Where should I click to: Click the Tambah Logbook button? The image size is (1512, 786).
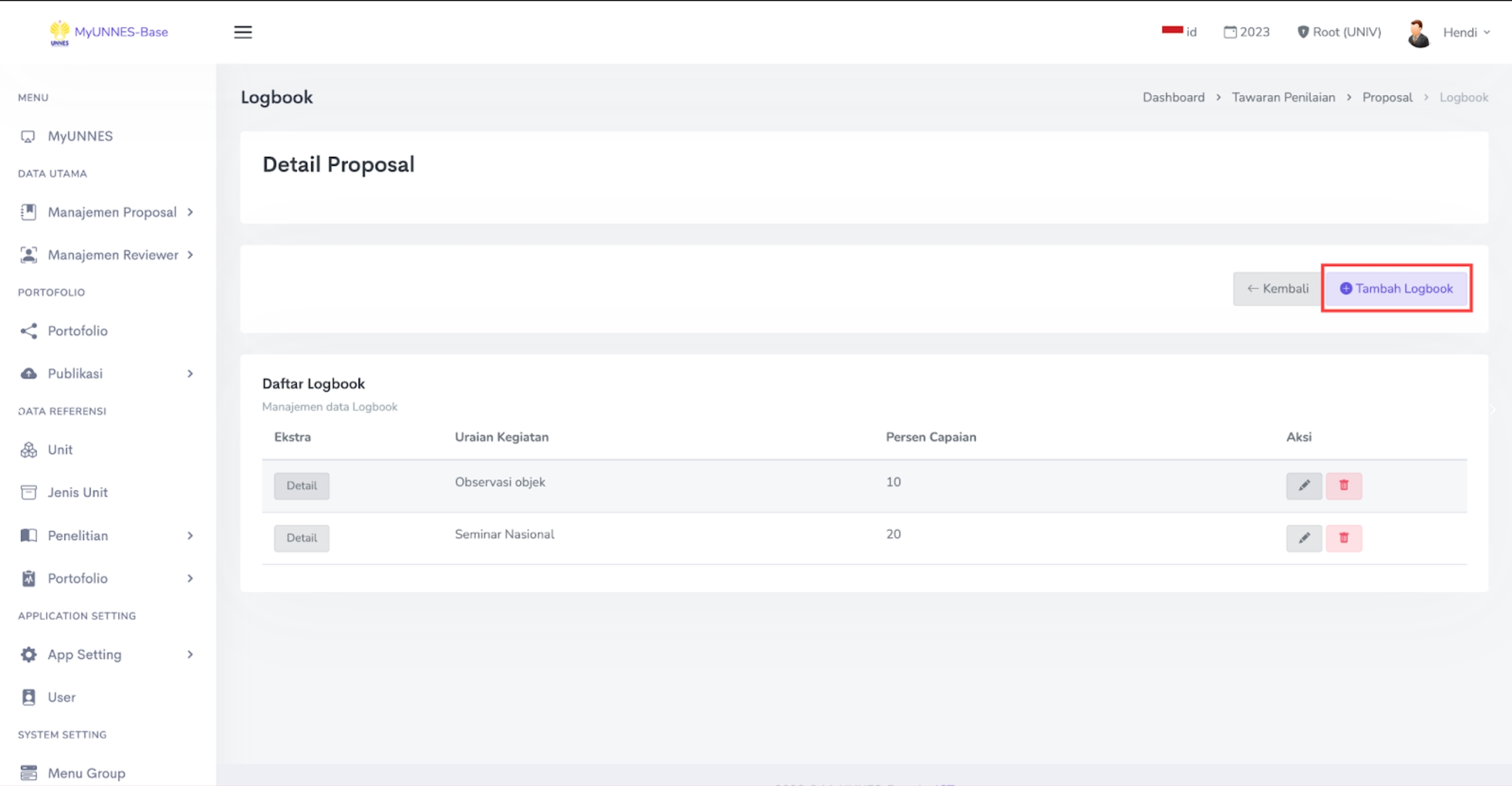(1396, 289)
